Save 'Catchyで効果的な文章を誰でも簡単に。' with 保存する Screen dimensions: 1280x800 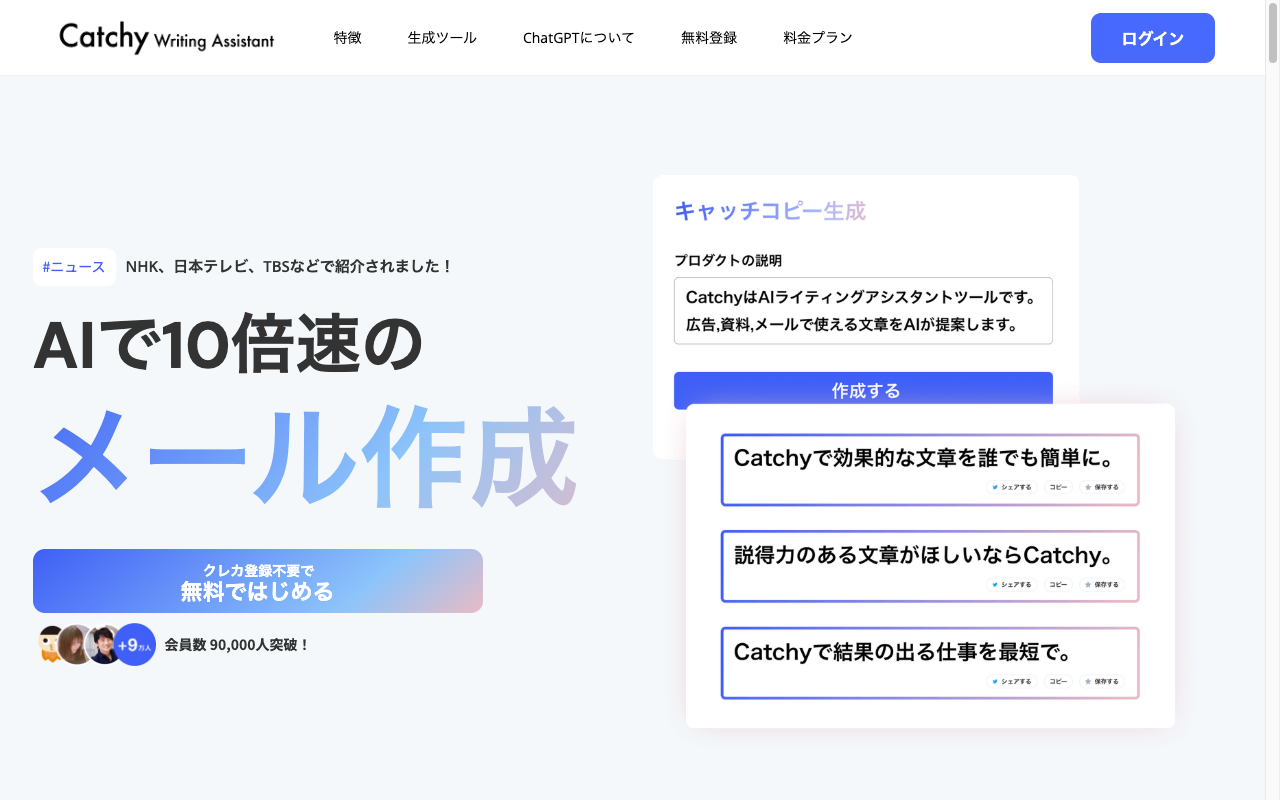(1101, 488)
